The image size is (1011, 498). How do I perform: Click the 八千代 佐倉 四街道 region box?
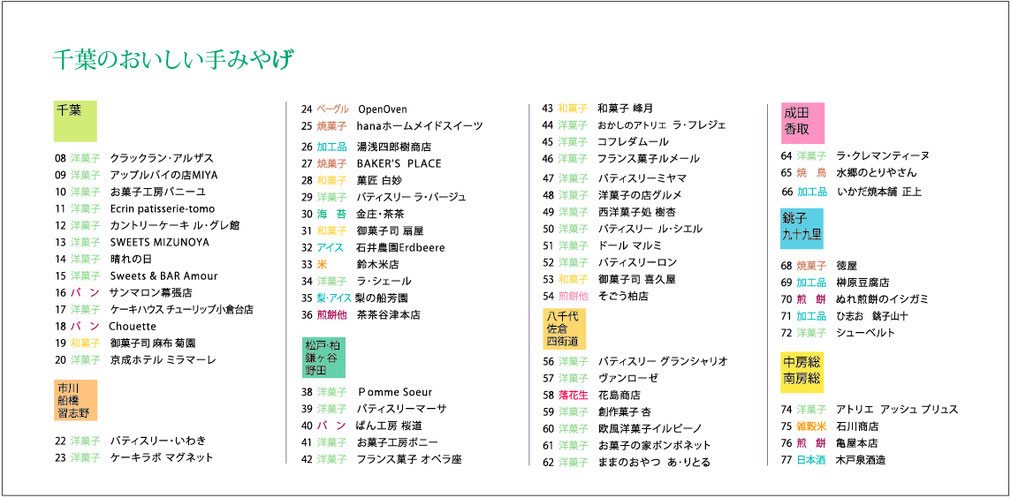tap(564, 328)
